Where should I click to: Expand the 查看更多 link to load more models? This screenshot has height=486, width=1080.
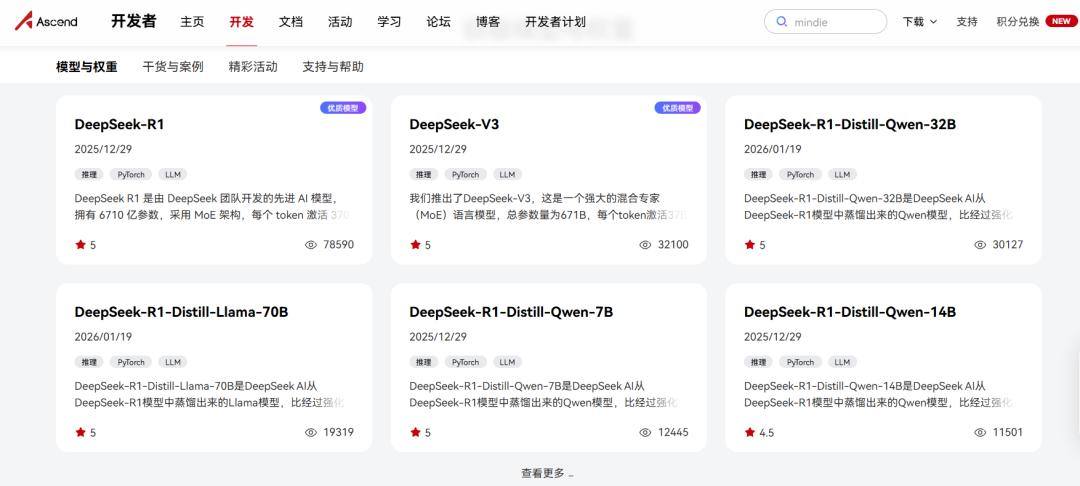click(546, 473)
